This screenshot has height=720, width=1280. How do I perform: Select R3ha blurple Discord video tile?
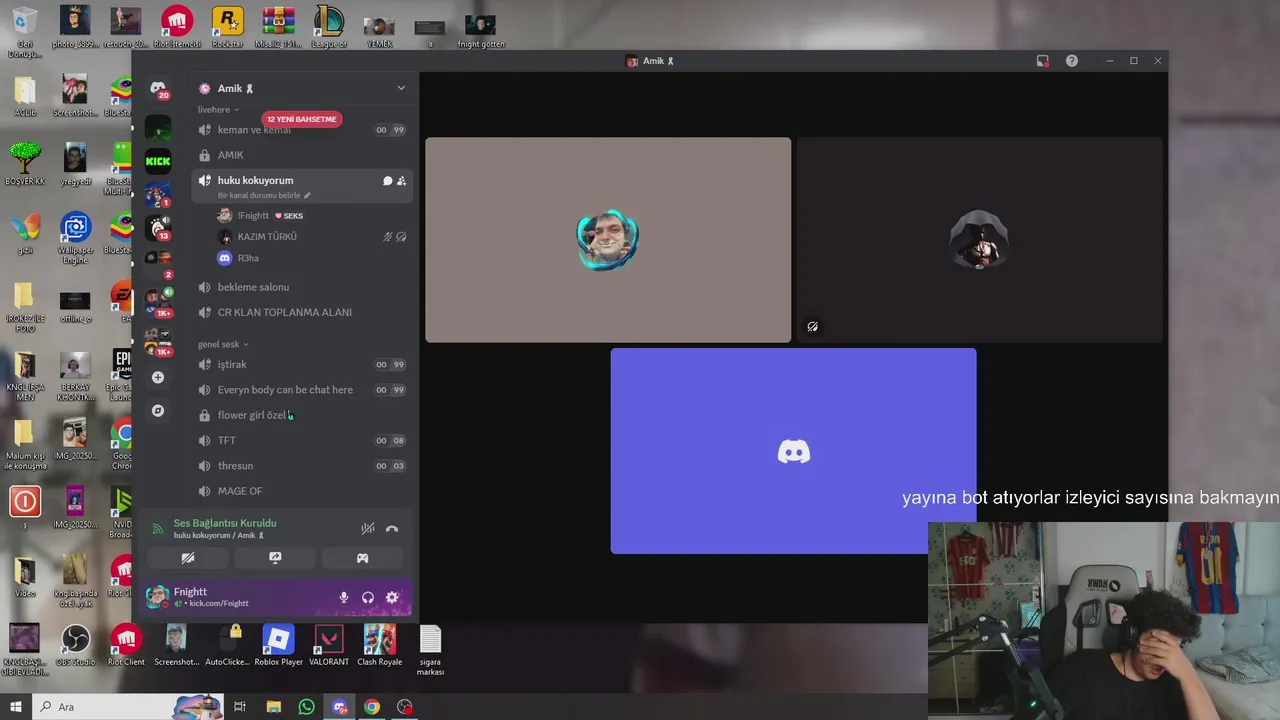tap(793, 451)
